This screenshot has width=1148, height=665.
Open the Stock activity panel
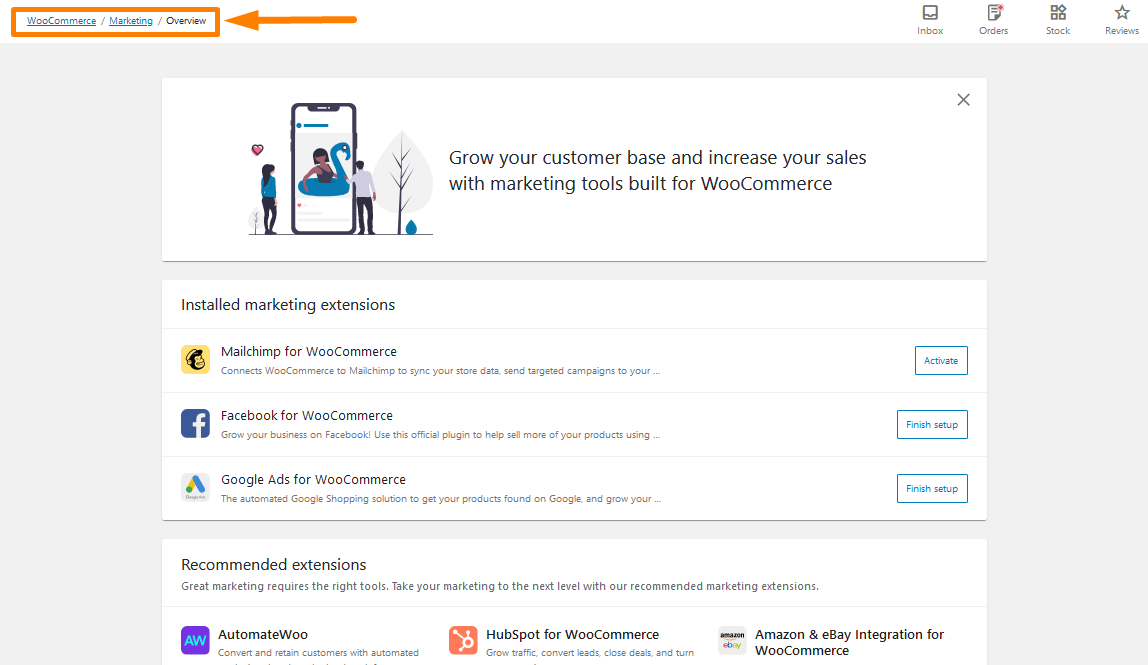(1058, 21)
